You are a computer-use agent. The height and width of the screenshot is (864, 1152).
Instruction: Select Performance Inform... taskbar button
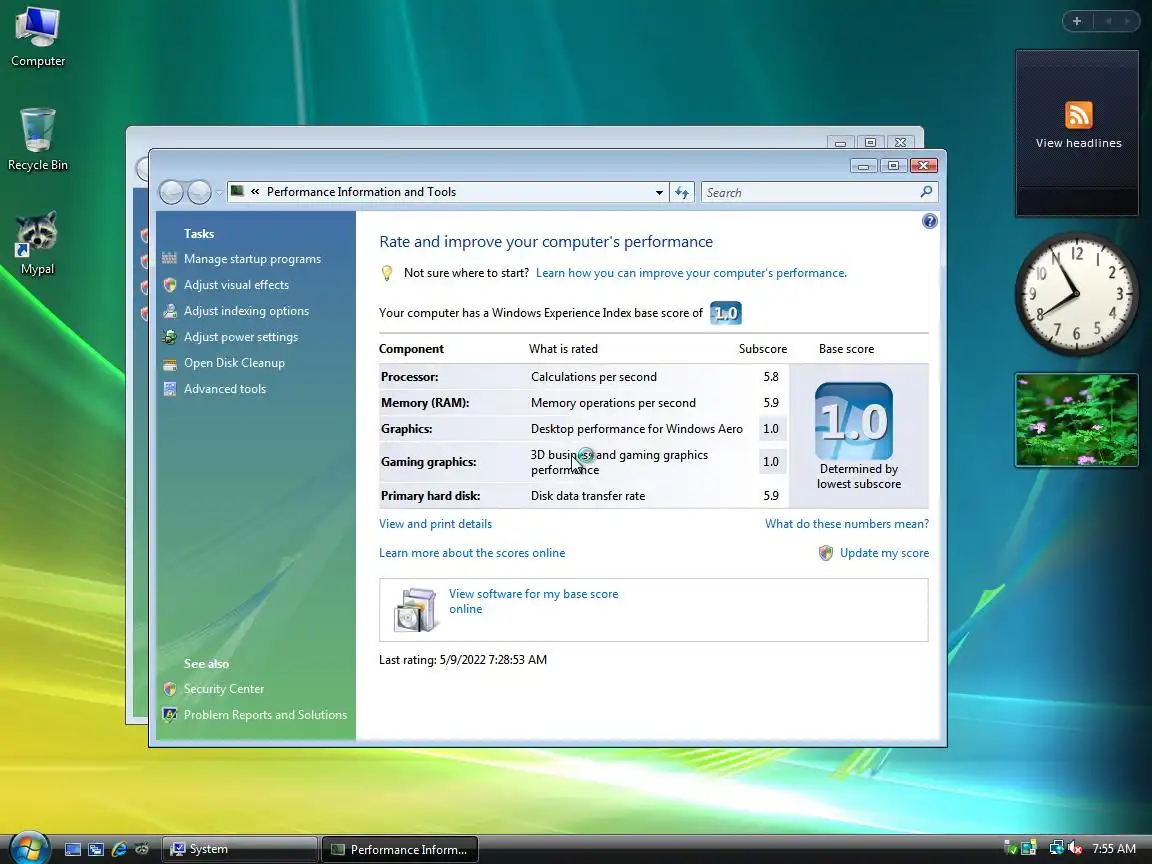tap(400, 849)
